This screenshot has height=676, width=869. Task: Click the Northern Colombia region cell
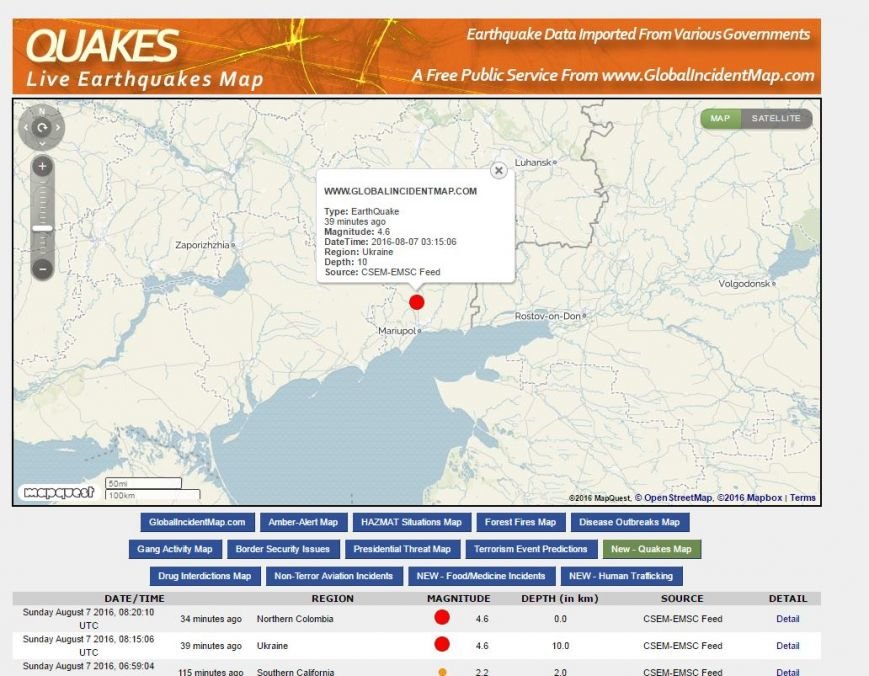[x=295, y=619]
